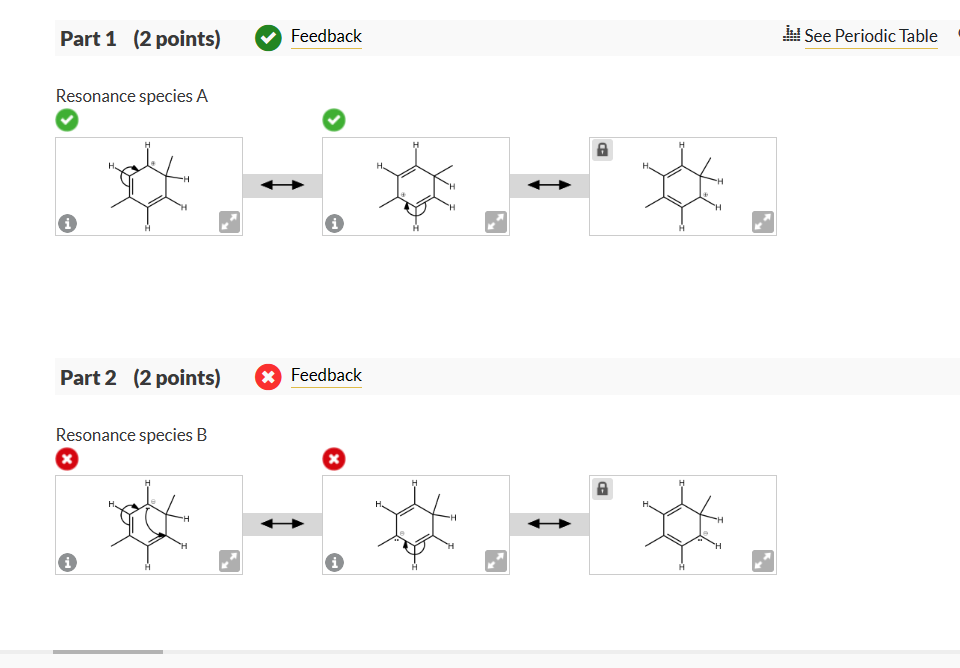The image size is (960, 668).
Task: Expand the third structure of species B
Action: (x=762, y=562)
